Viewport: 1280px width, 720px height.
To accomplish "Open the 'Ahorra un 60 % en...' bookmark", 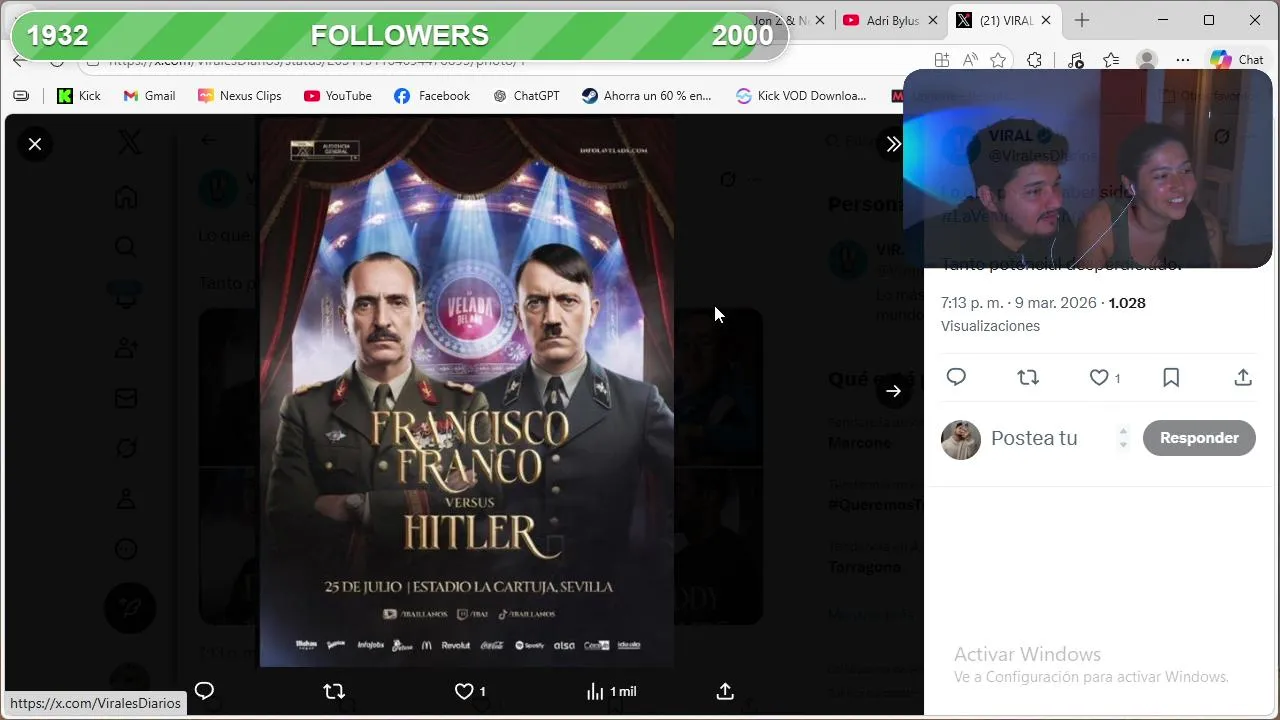I will point(647,96).
